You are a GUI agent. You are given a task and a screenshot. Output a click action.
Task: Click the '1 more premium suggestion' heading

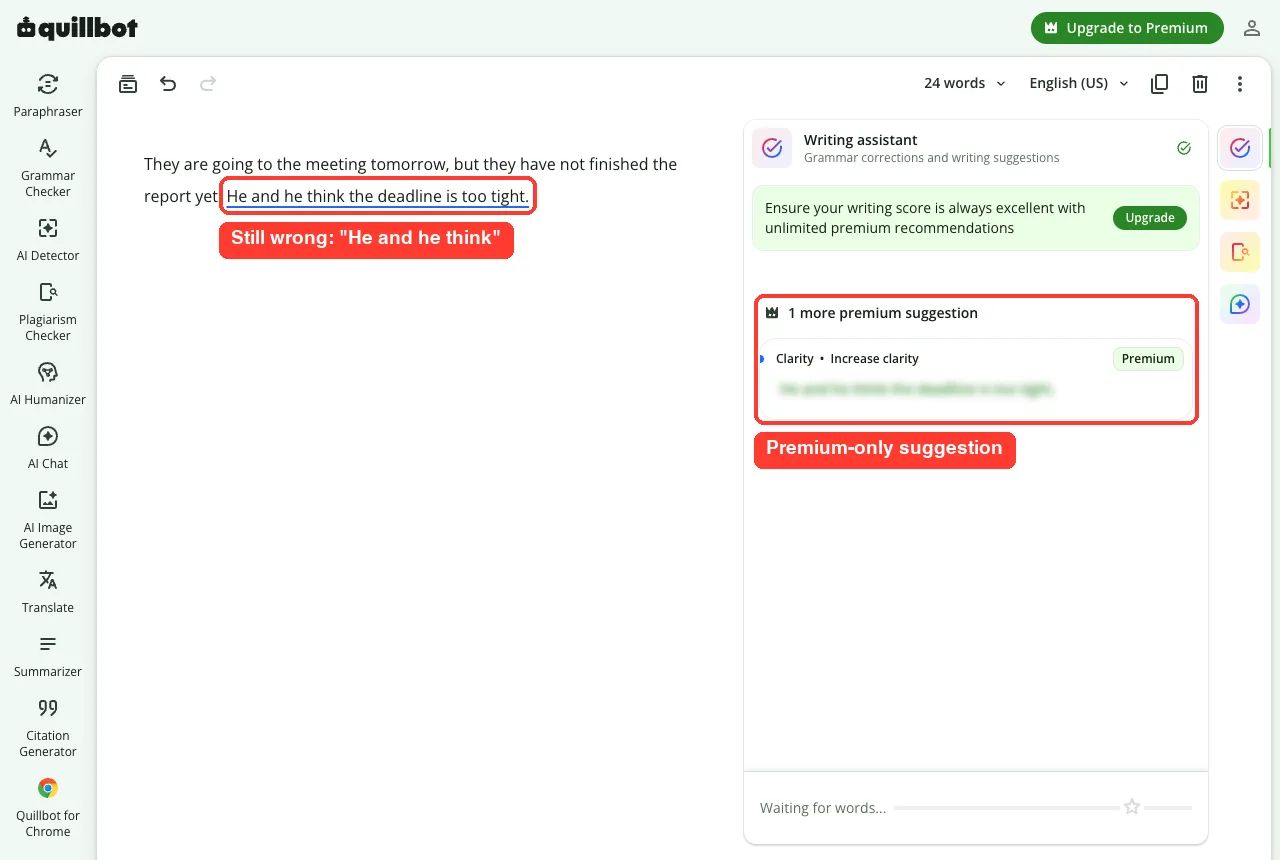point(883,313)
